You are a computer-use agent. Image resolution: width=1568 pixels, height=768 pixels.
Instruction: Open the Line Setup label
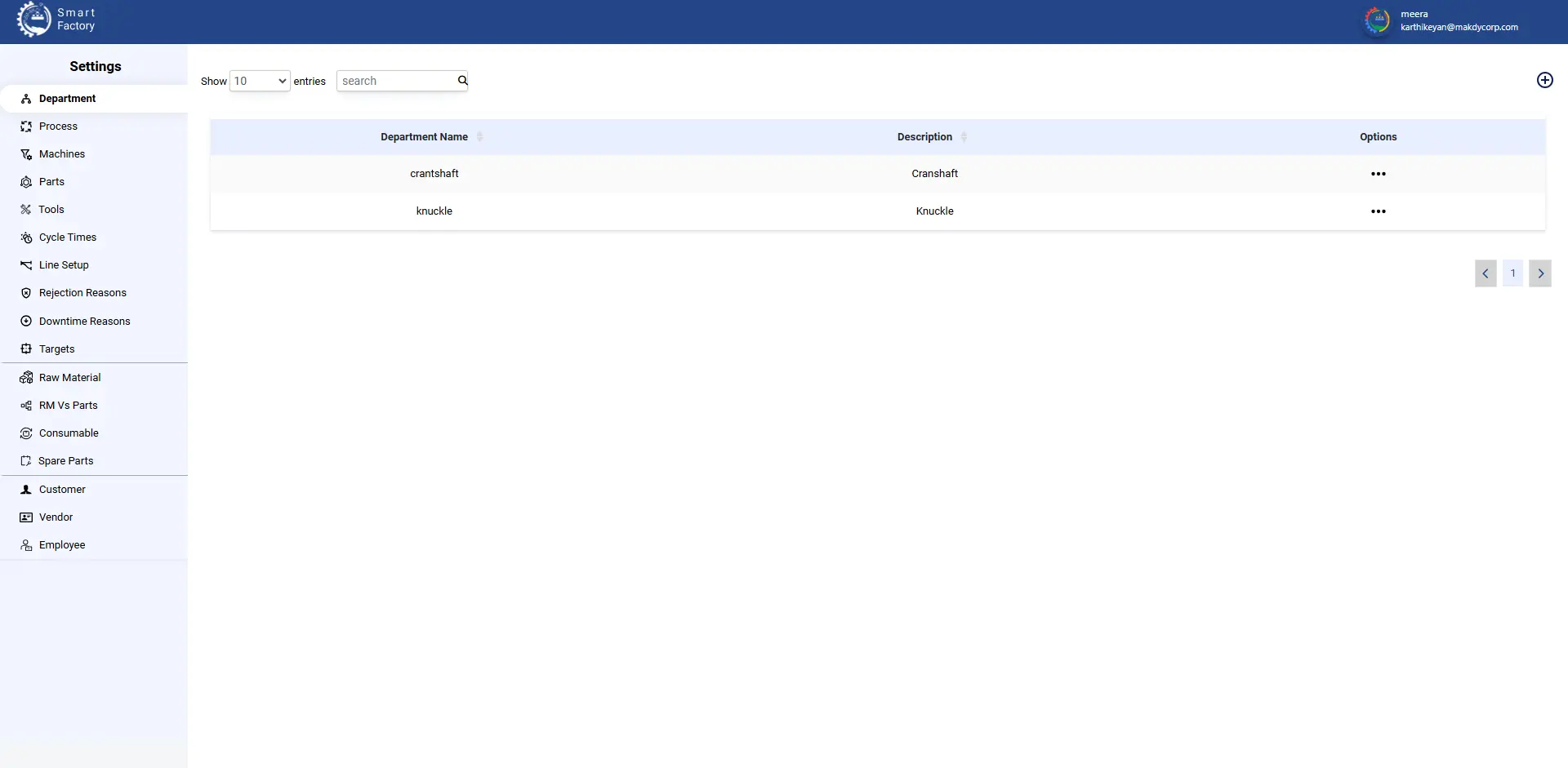click(x=64, y=265)
